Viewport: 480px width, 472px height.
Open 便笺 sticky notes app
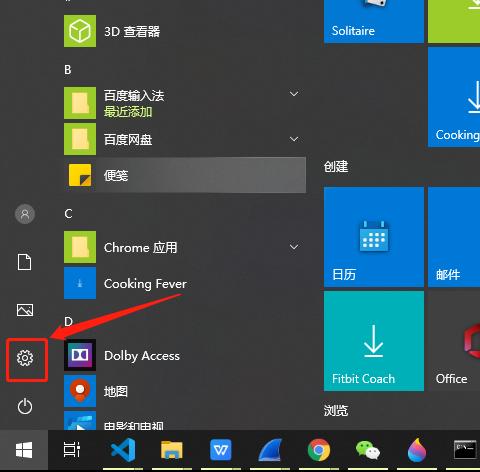point(185,175)
